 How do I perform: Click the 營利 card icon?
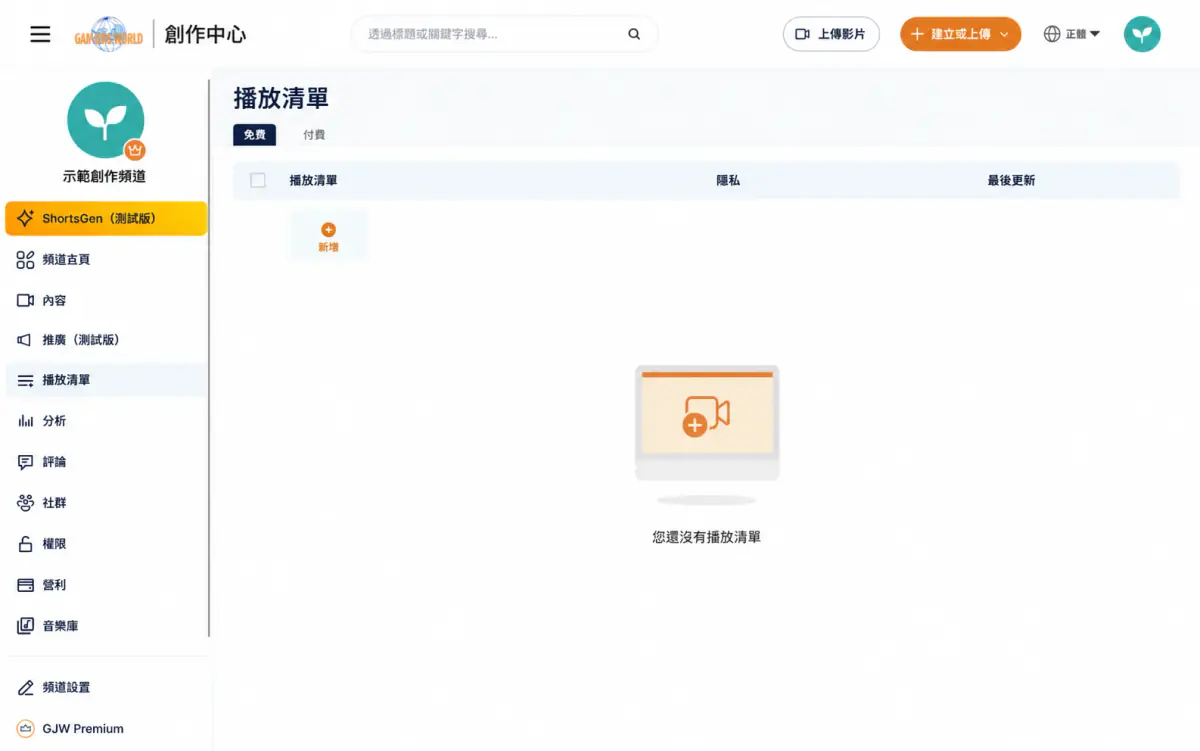26,585
